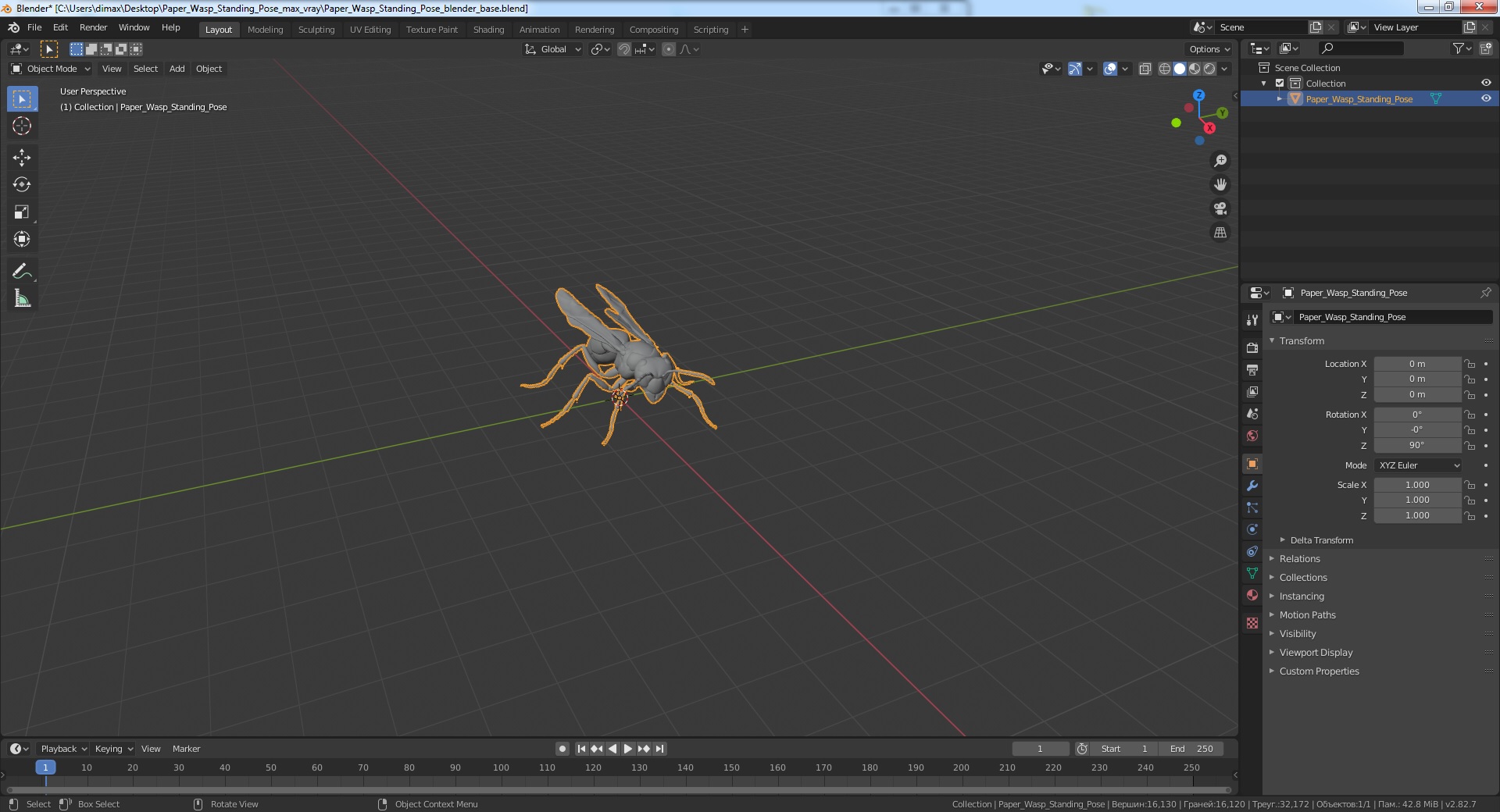The height and width of the screenshot is (812, 1500).
Task: Toggle lock for Scale X
Action: 1470,485
